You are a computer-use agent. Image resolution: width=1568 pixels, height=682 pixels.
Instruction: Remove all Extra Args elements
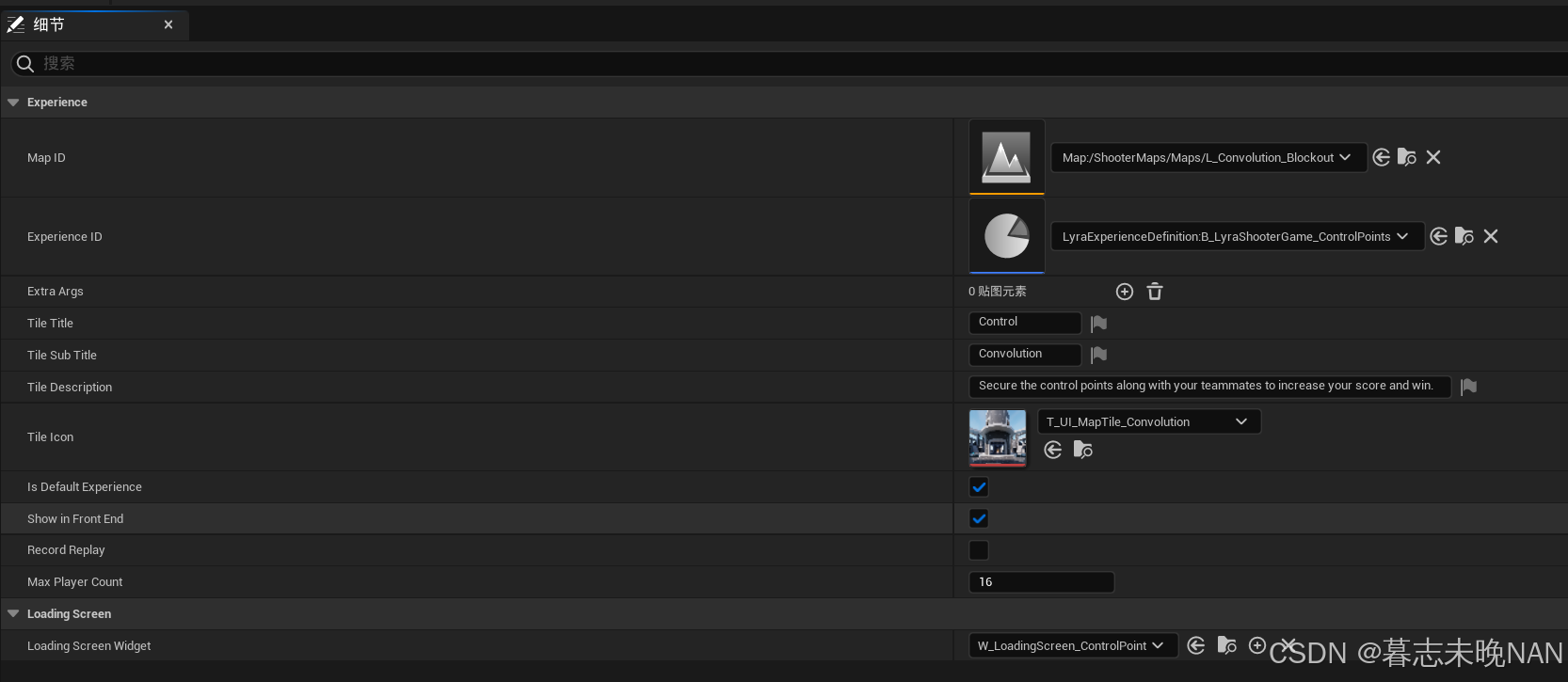(1155, 292)
